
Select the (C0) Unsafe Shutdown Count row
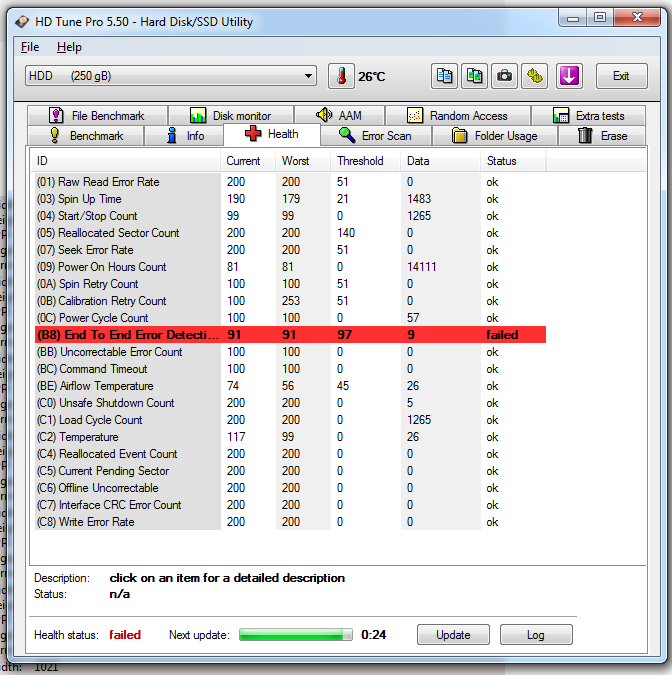(x=291, y=403)
